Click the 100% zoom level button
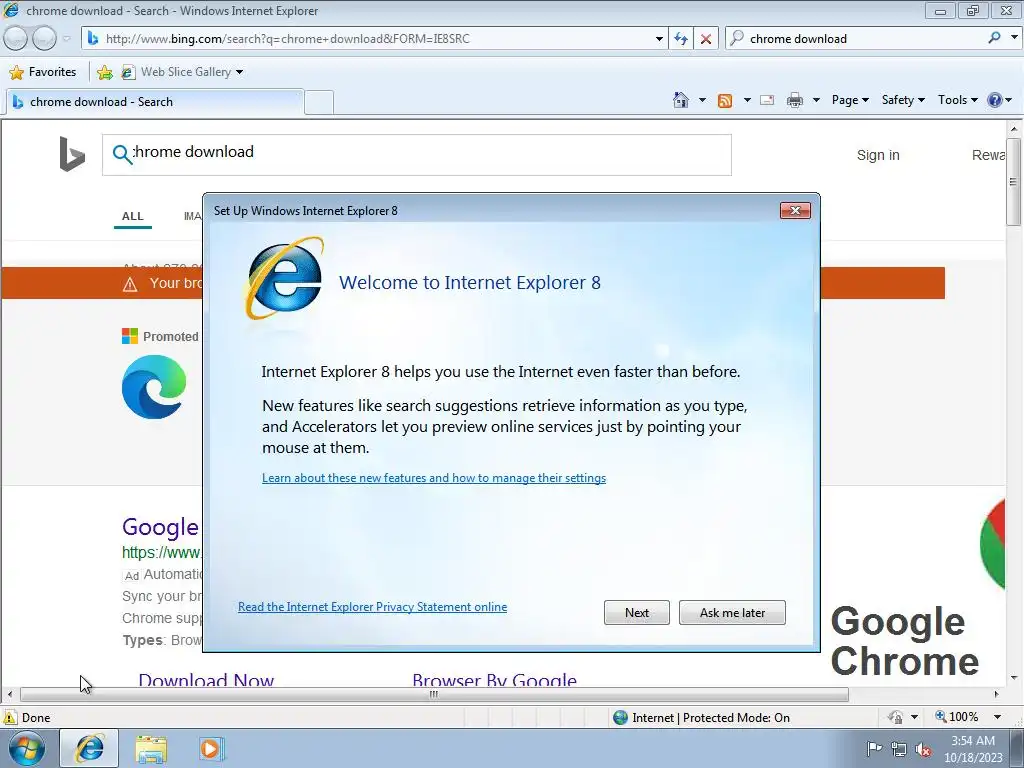The height and width of the screenshot is (768, 1024). point(957,717)
